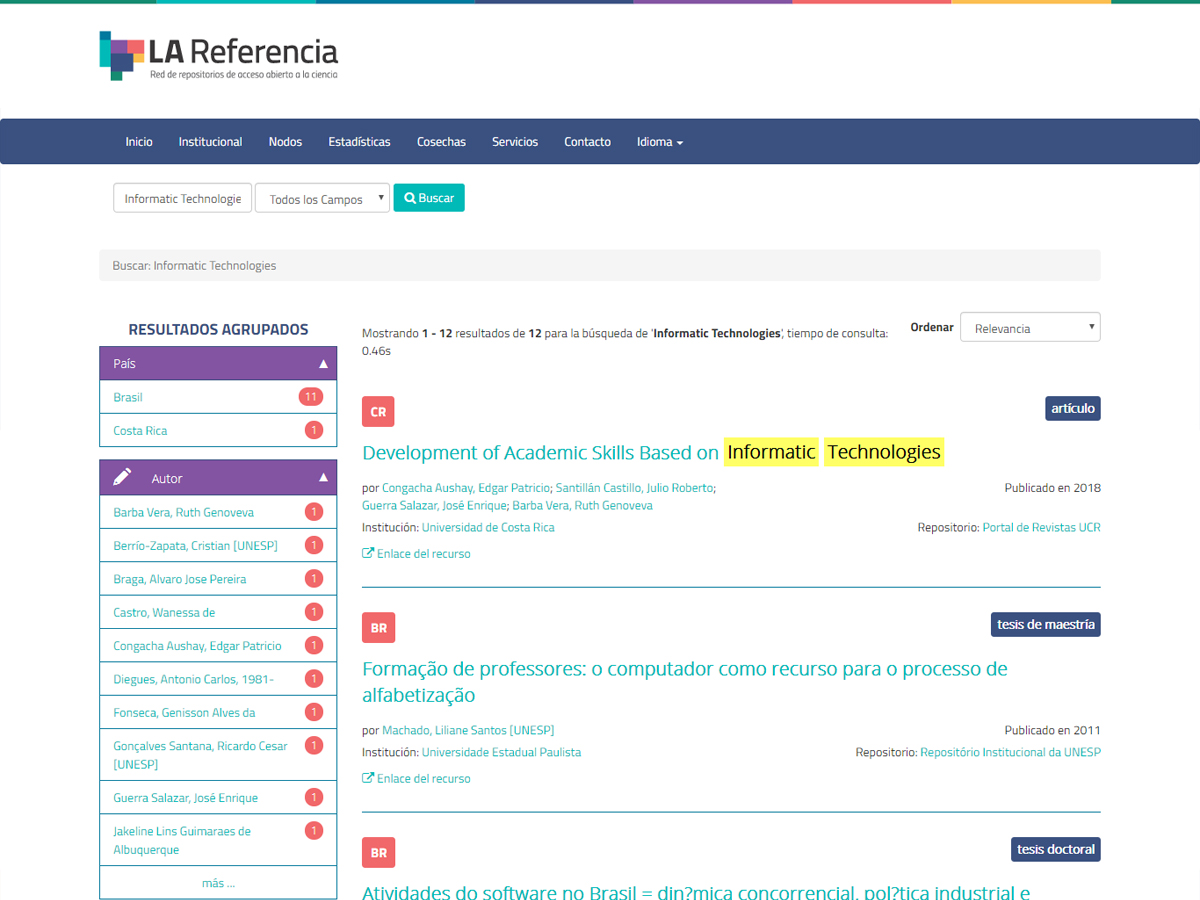This screenshot has height=900, width=1200.
Task: Click the tesis doctoral badge
Action: click(x=1055, y=849)
